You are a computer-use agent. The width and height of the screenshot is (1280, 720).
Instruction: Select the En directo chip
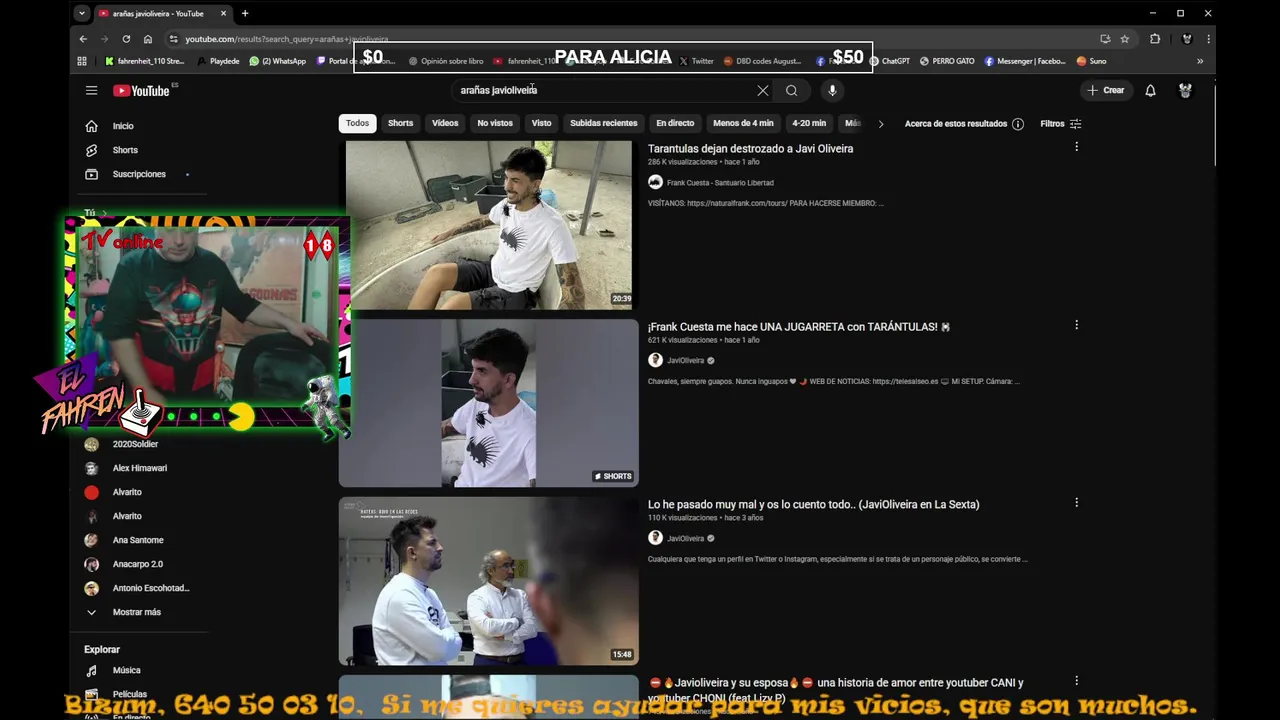675,123
